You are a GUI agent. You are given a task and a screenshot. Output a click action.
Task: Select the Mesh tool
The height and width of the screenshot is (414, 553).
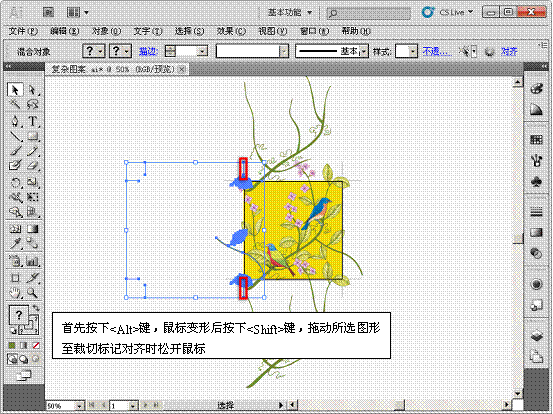pyautogui.click(x=15, y=229)
